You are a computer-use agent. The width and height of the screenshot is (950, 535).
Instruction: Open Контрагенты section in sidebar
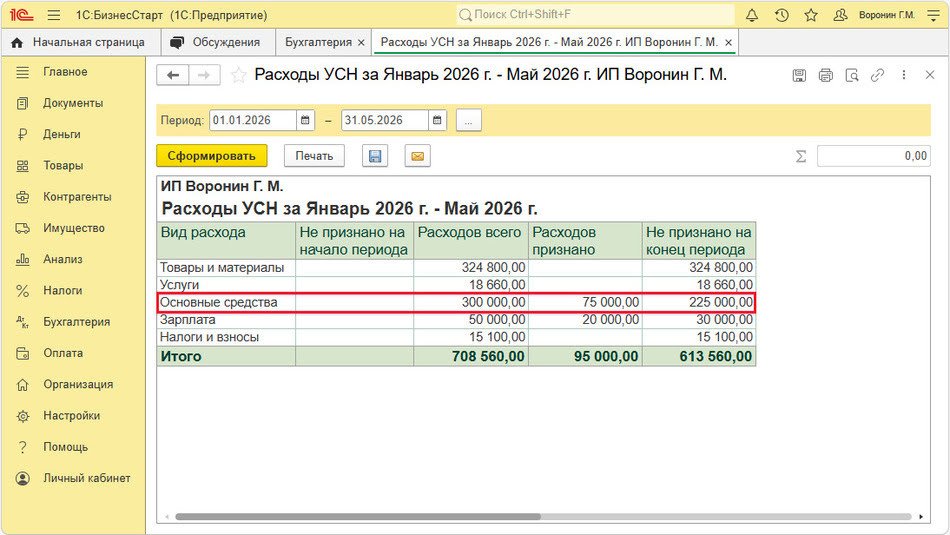click(x=77, y=197)
